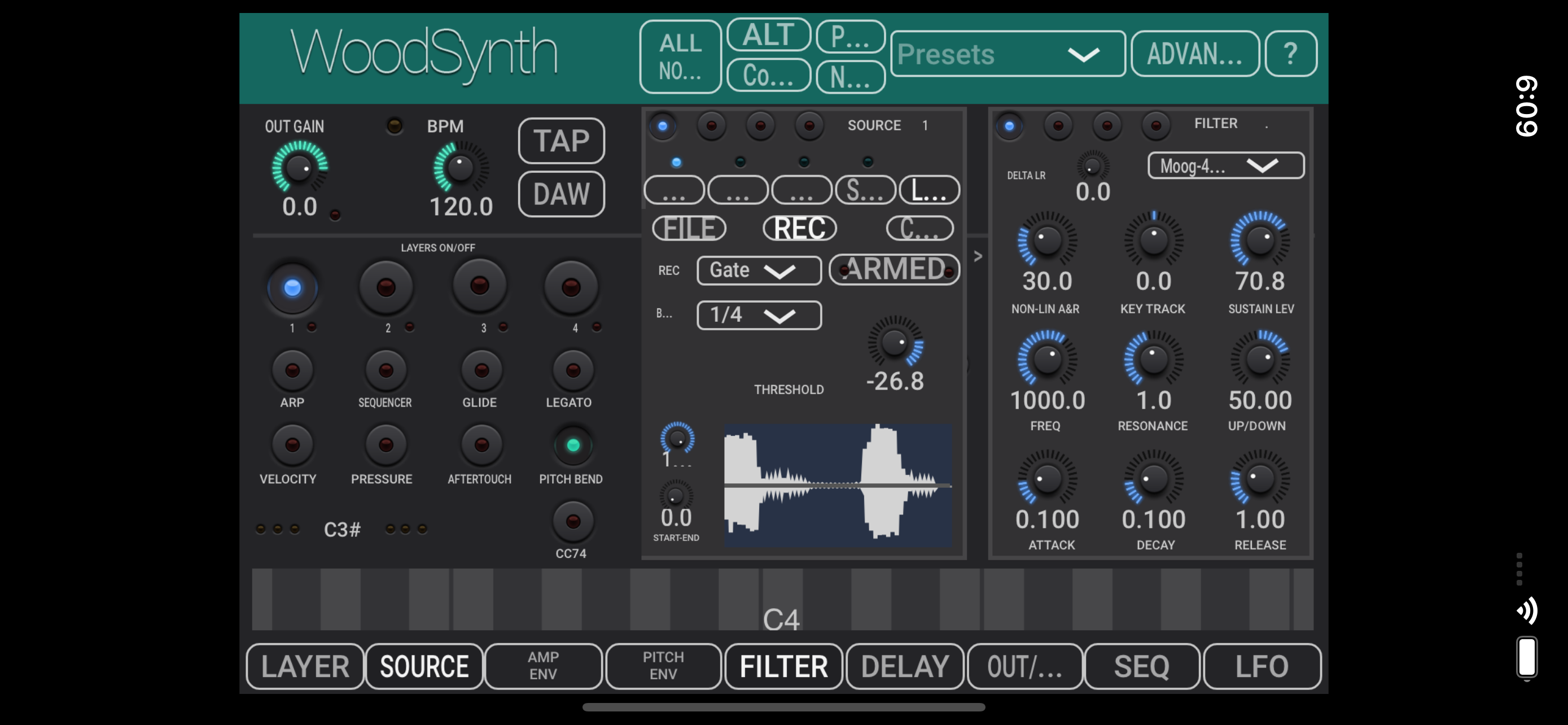This screenshot has height=725, width=1568.
Task: Enable the GLIDE toggle
Action: [x=481, y=370]
